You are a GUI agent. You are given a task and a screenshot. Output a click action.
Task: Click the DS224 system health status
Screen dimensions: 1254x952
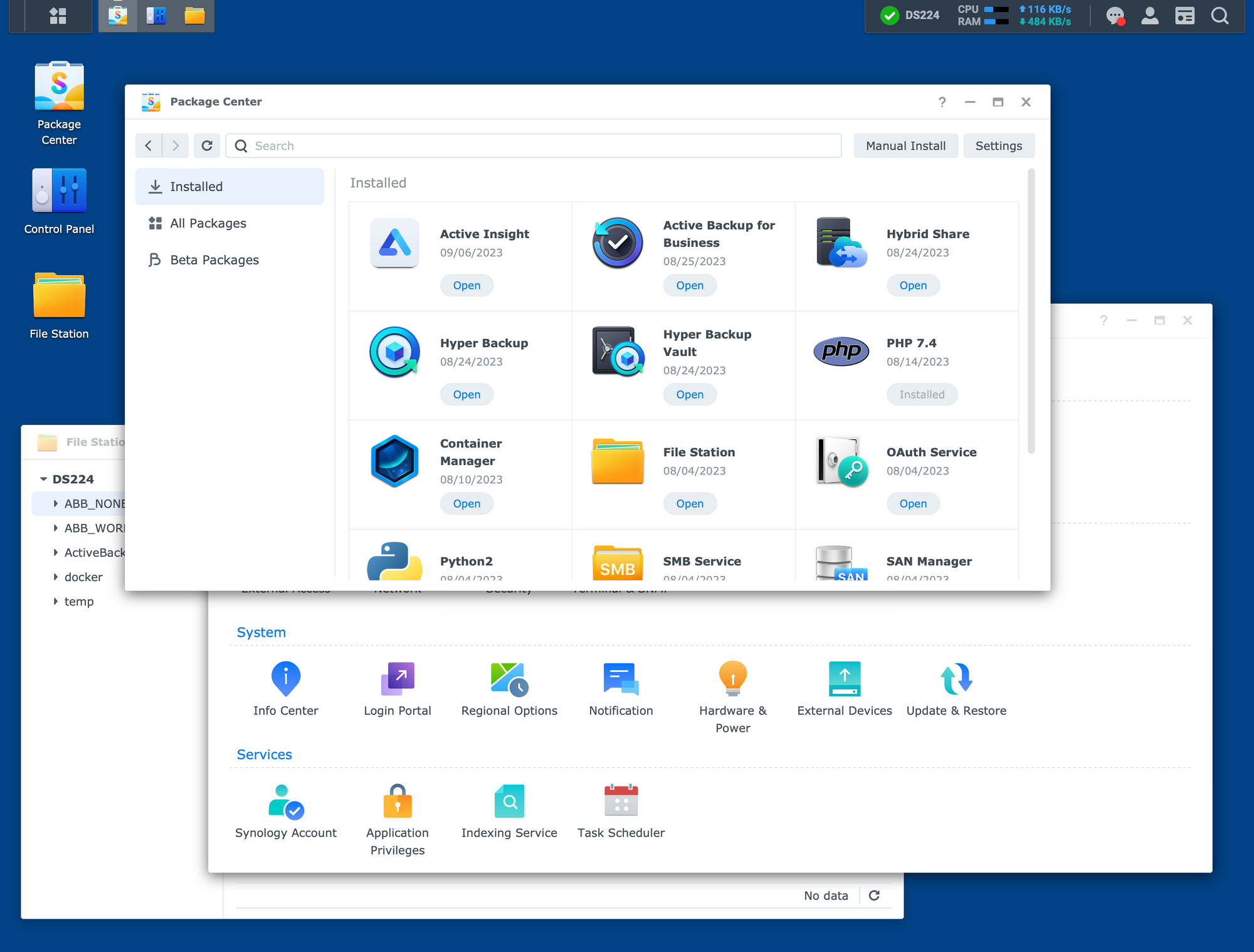coord(909,15)
